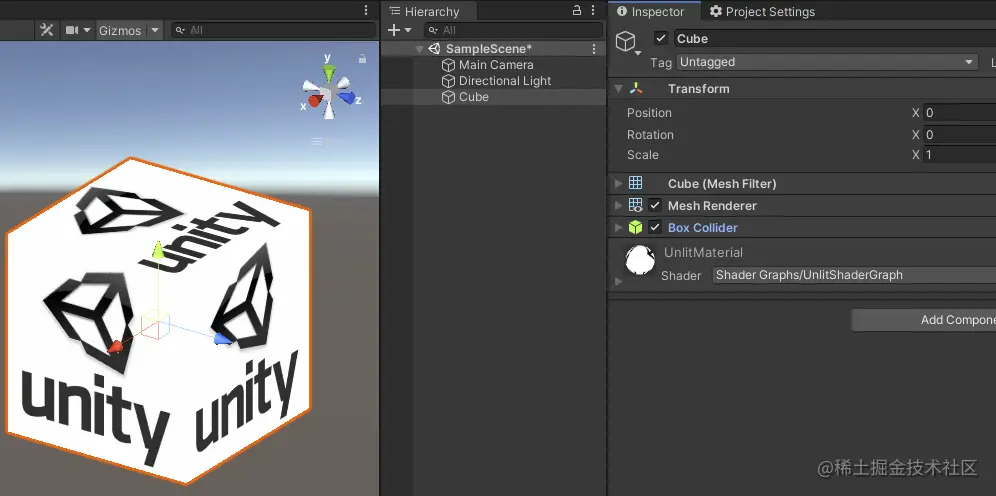Click the Rotation X value field
The image size is (996, 496).
pos(959,135)
